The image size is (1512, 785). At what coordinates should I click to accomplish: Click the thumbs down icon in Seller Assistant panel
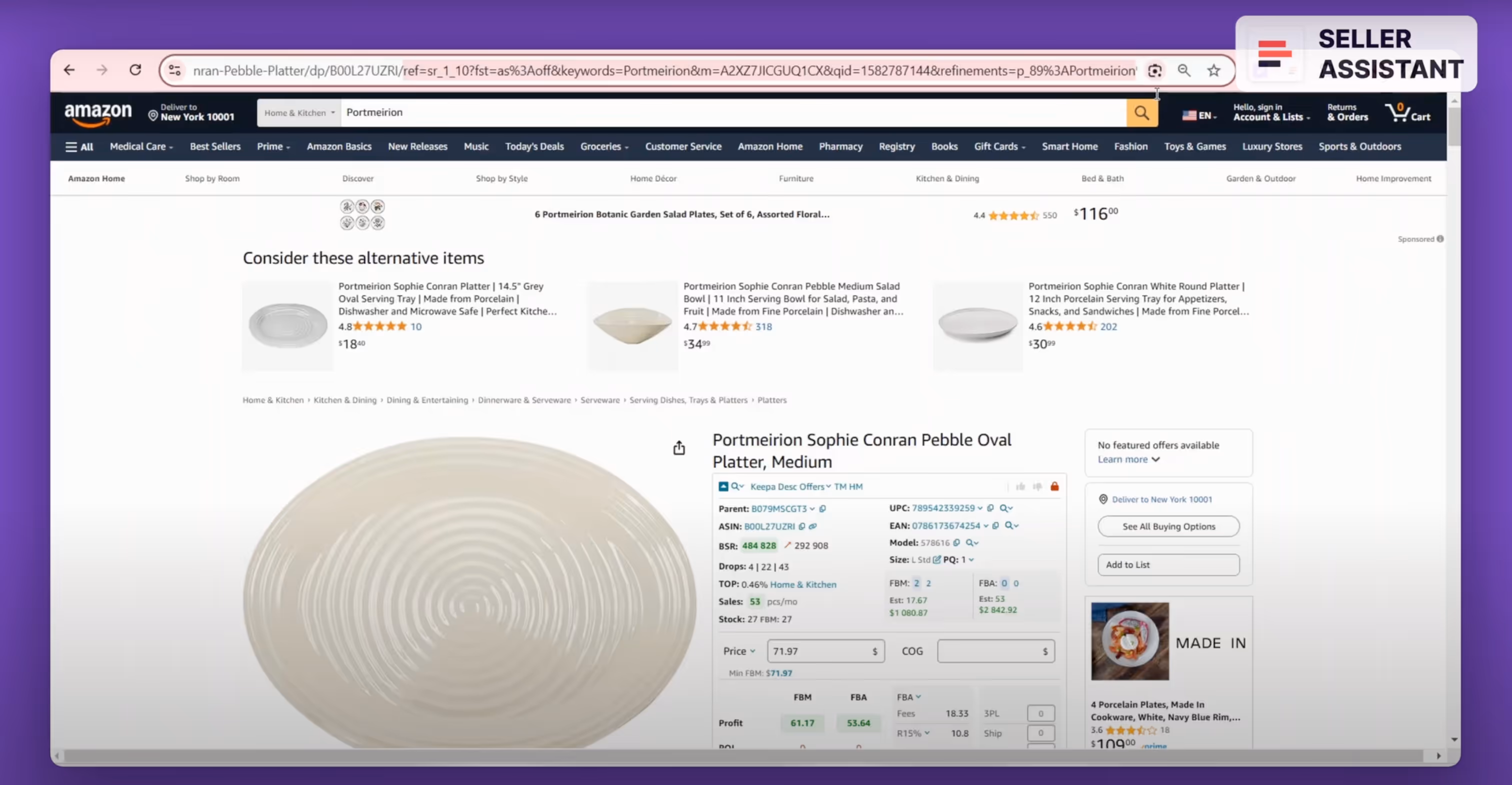(x=1037, y=486)
